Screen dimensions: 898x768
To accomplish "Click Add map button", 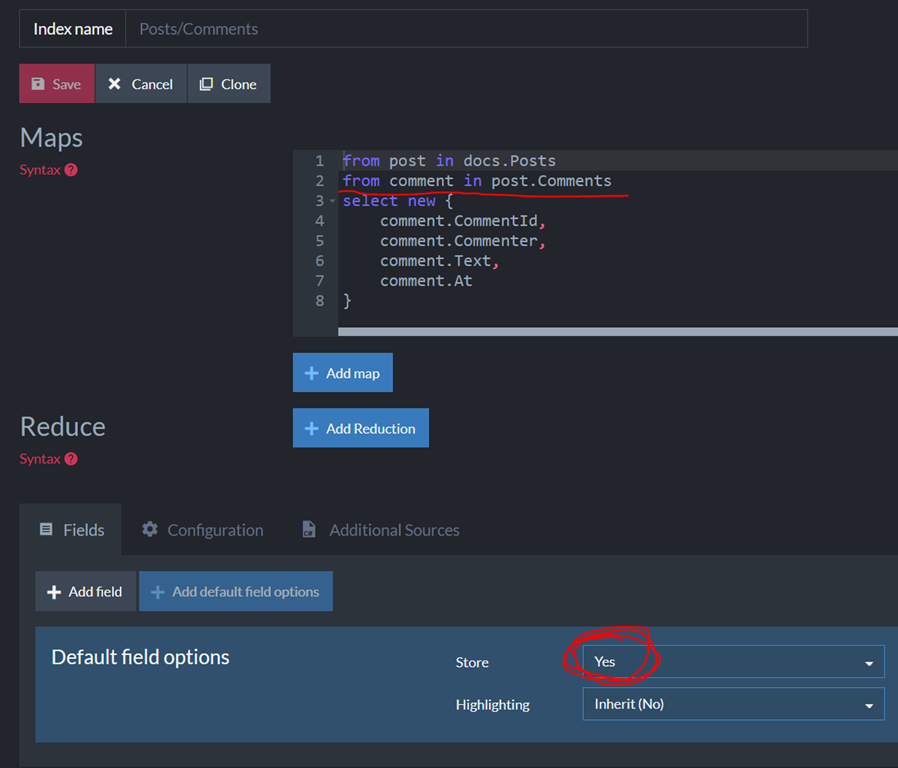I will (342, 373).
